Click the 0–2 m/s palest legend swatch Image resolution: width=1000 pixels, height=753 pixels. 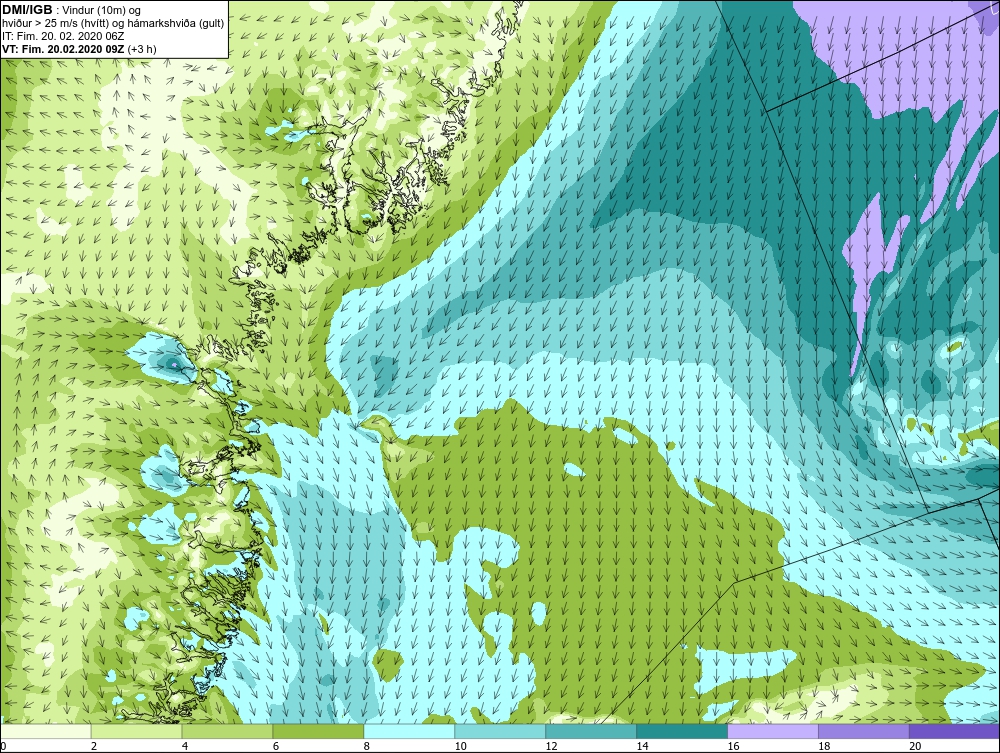(x=46, y=731)
